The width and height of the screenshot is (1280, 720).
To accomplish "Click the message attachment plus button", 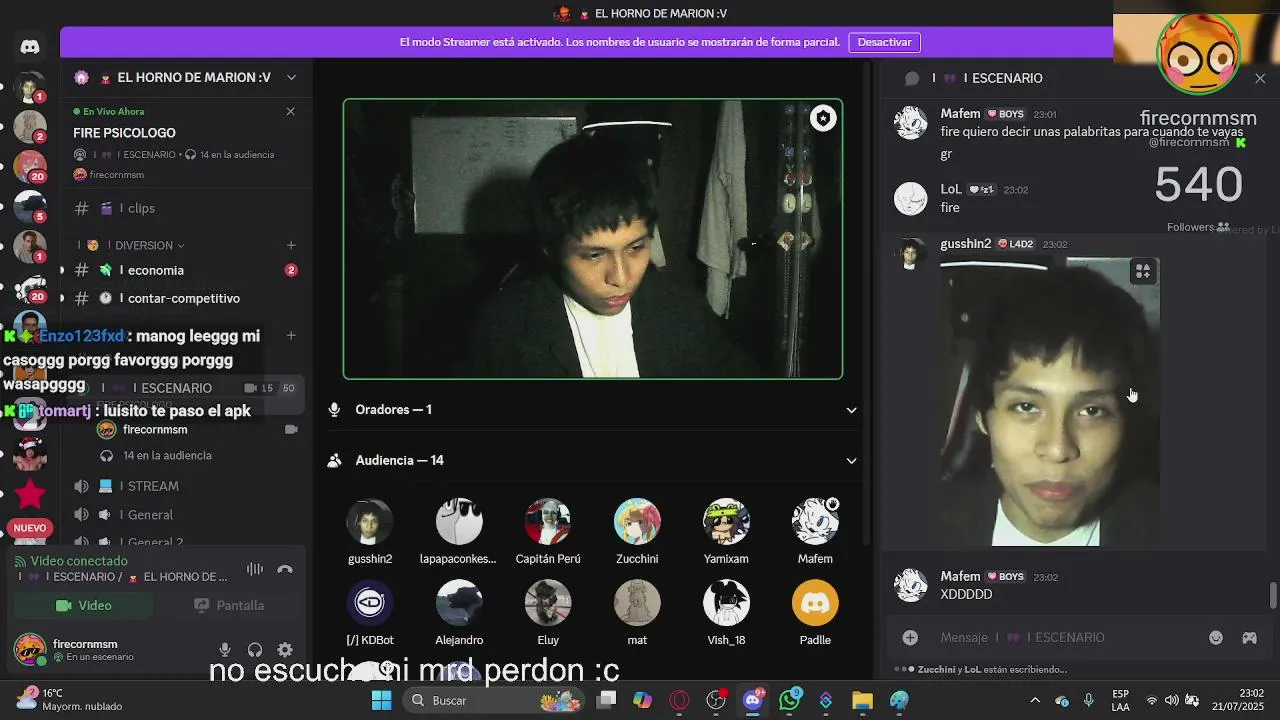I will [x=910, y=637].
